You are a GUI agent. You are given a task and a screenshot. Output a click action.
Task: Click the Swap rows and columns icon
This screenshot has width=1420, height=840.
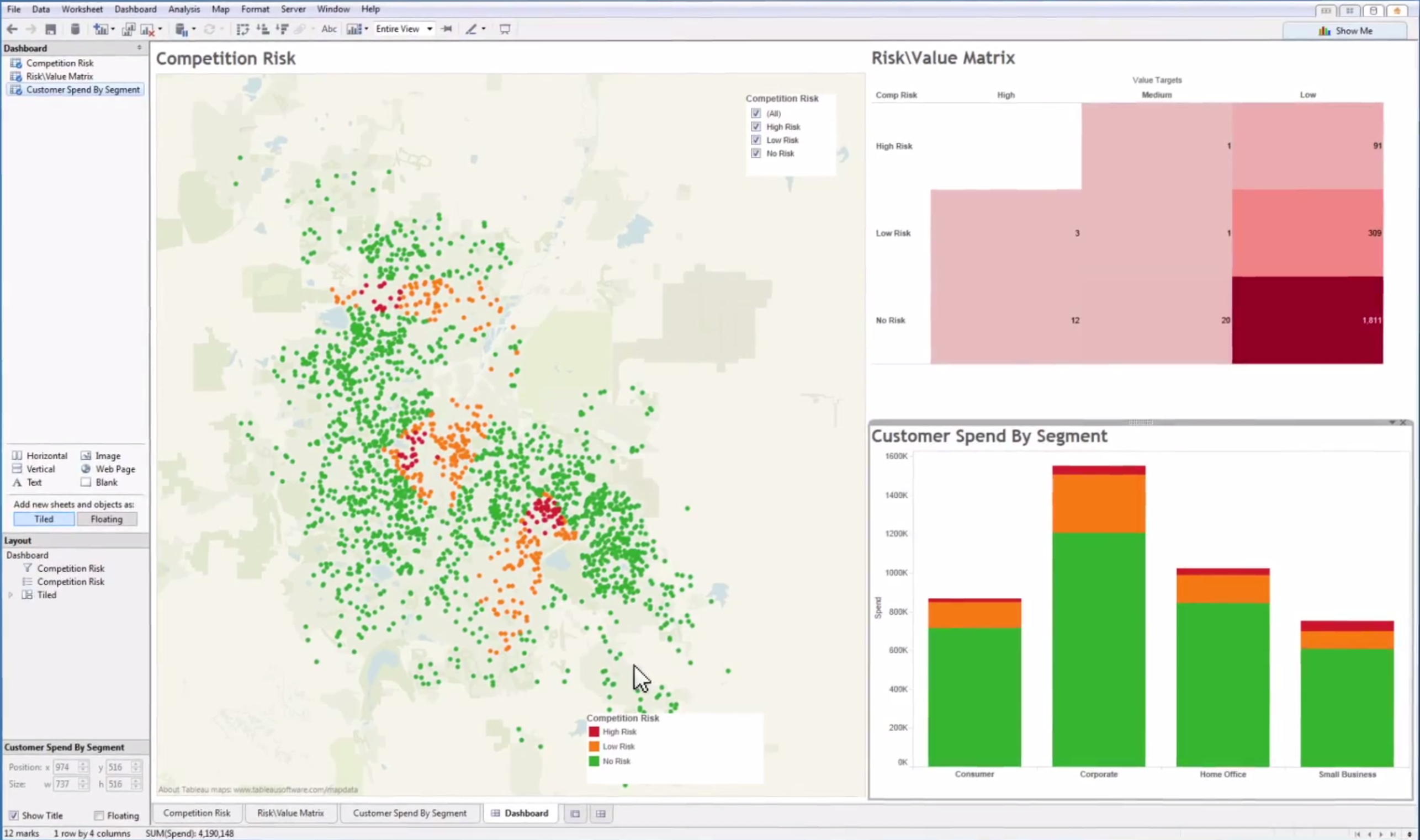click(x=242, y=29)
